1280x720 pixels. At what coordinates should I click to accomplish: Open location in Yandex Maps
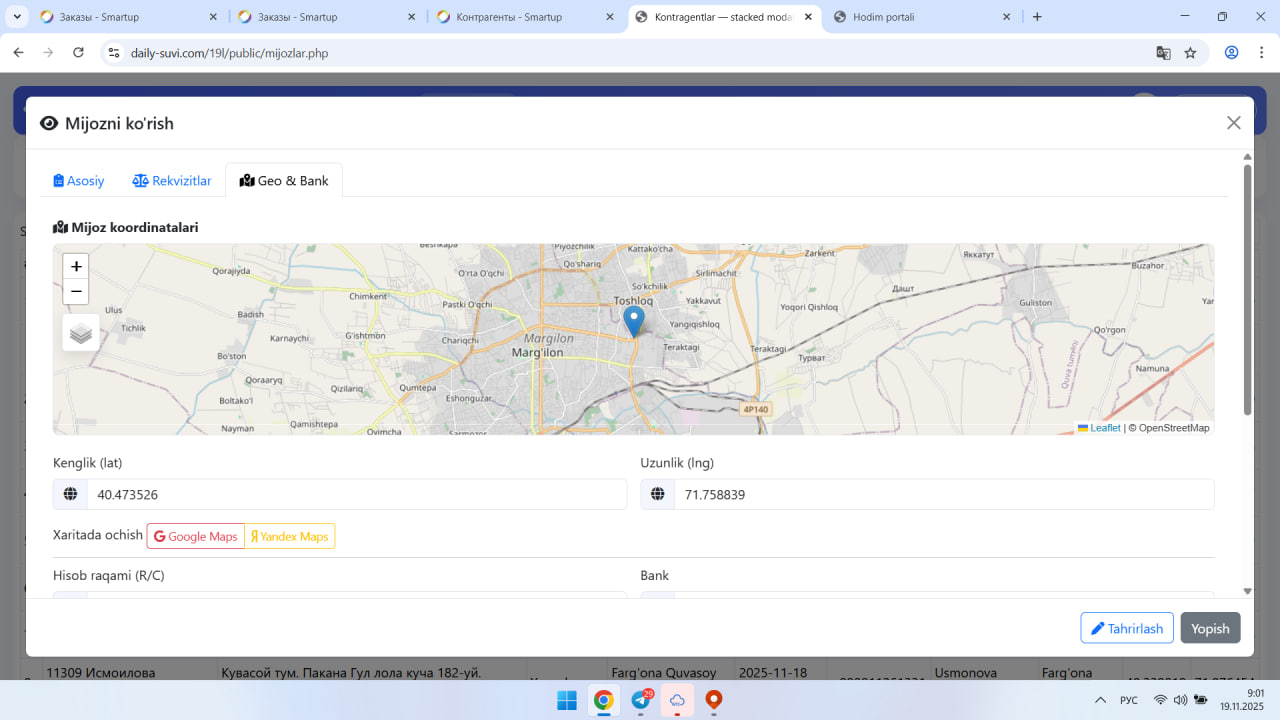pos(290,537)
